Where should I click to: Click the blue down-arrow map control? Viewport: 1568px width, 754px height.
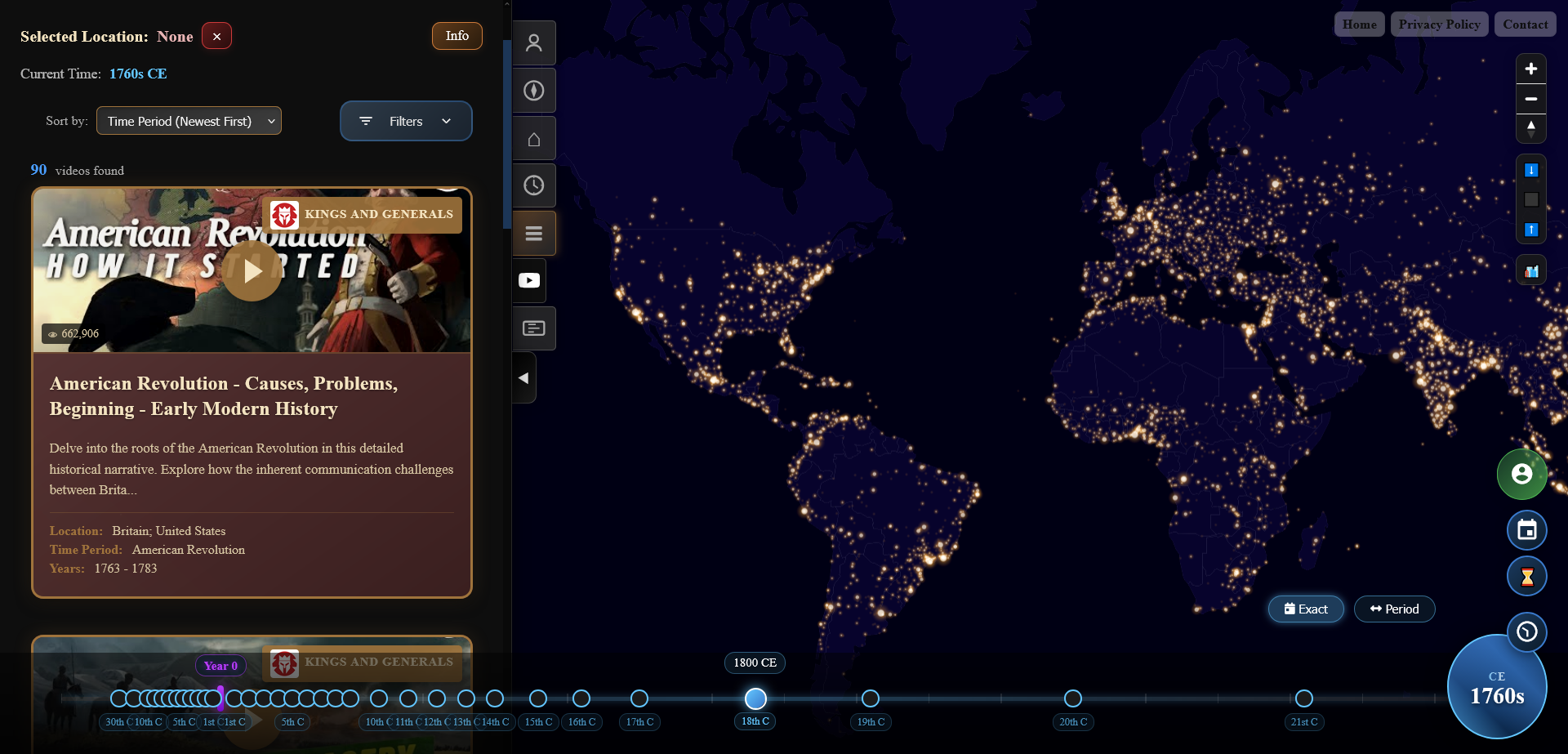1531,170
